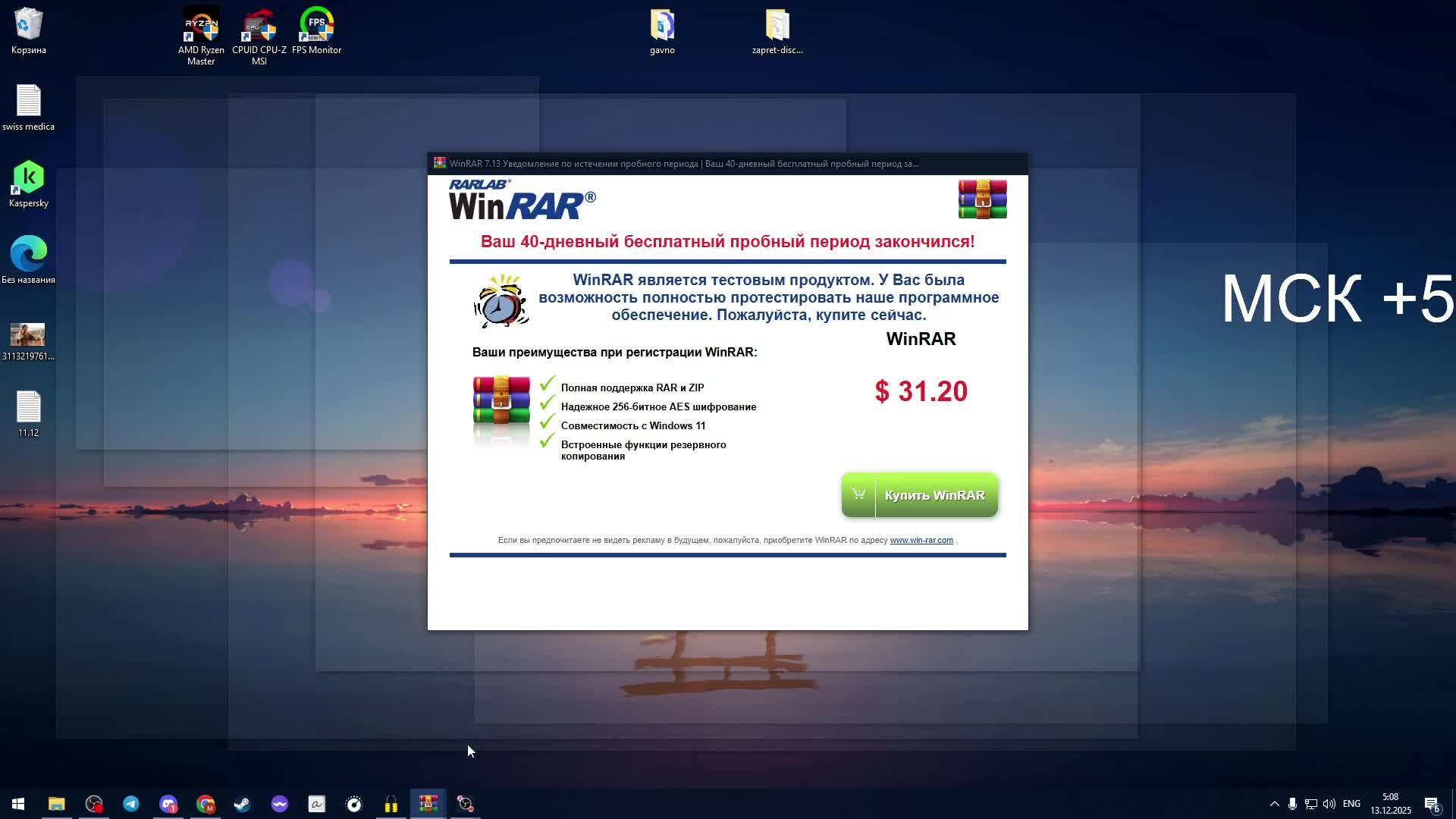Viewport: 1456px width, 819px height.
Task: Click the alarm clock image in dialog
Action: click(x=500, y=301)
